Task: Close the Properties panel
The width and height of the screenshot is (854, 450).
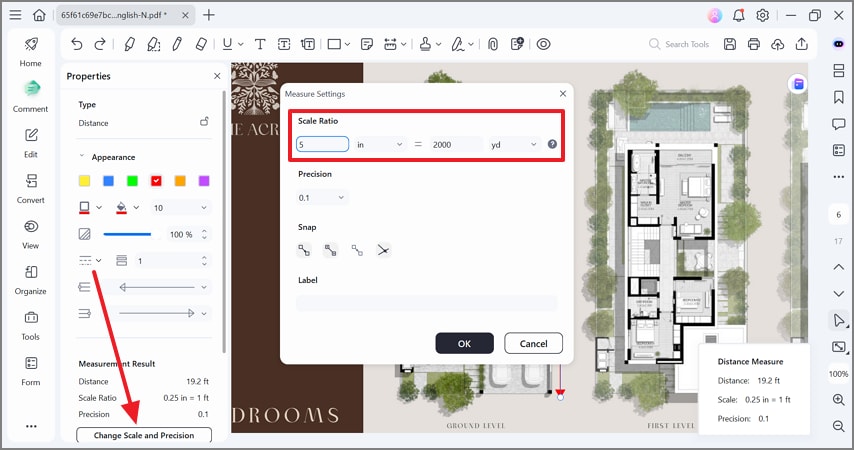Action: pos(217,76)
